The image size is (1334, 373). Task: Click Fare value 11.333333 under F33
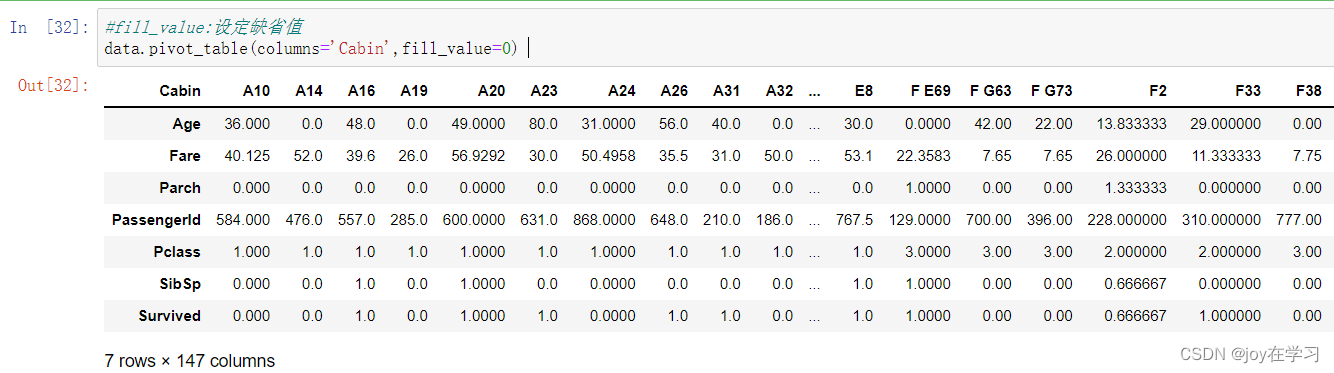[x=1227, y=156]
